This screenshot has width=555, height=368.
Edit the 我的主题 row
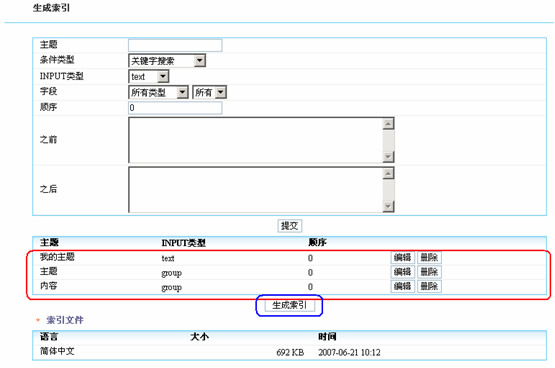(403, 257)
